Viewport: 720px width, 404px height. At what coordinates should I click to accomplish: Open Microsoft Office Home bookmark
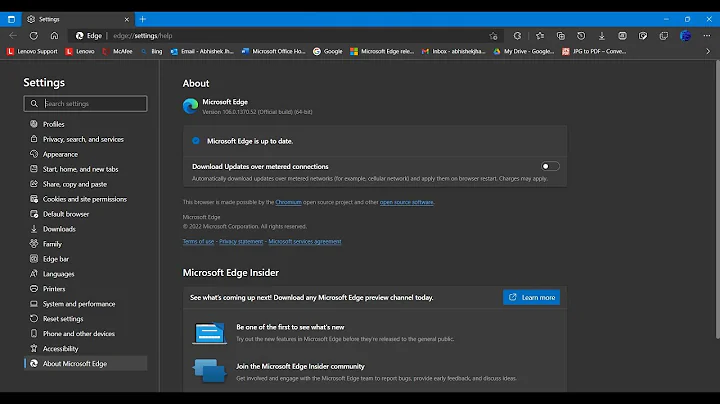pyautogui.click(x=273, y=51)
